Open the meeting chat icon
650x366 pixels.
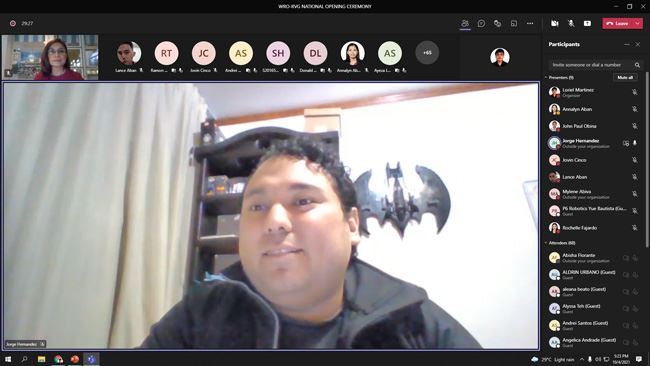click(481, 24)
